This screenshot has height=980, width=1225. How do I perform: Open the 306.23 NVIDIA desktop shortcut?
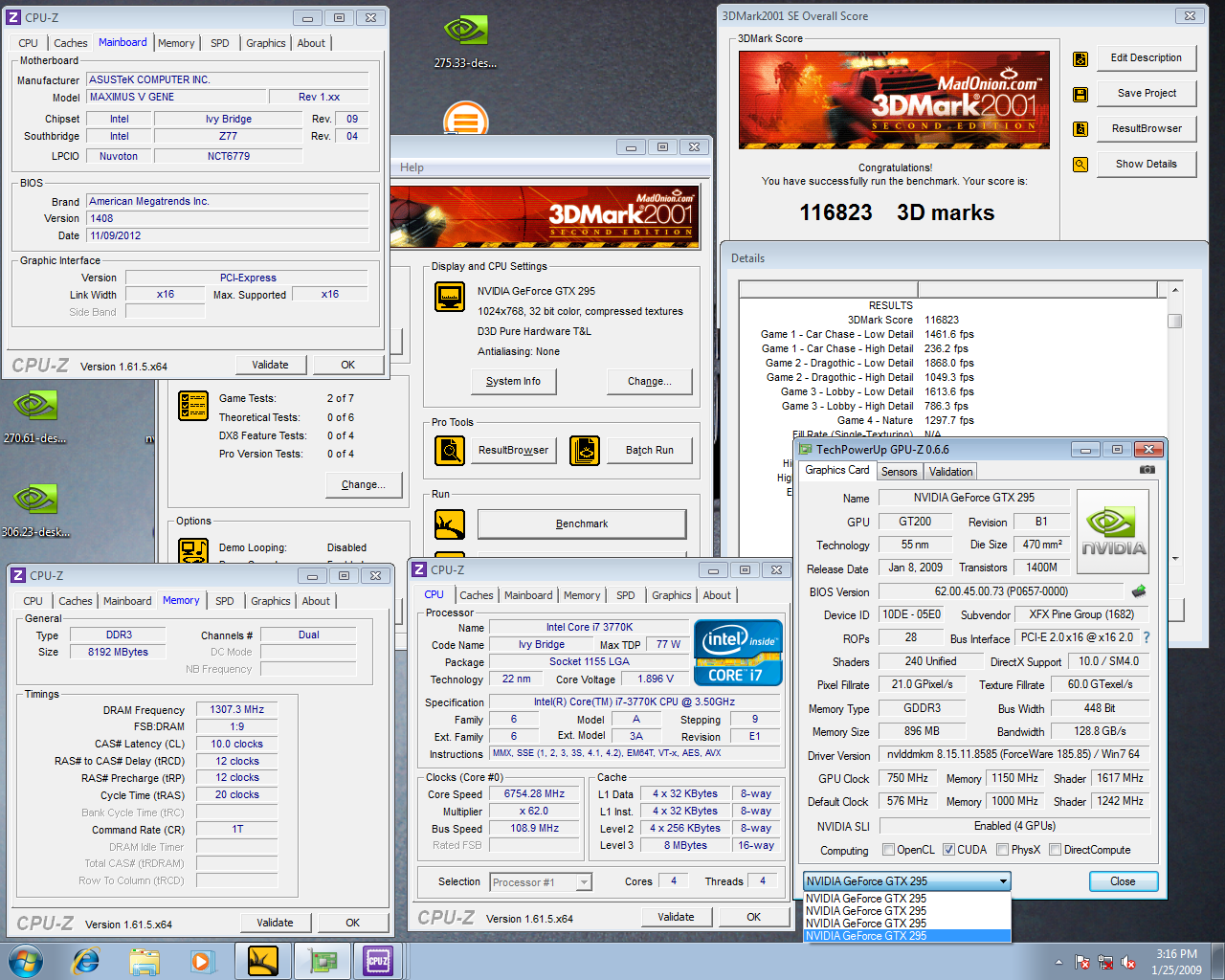[x=34, y=508]
